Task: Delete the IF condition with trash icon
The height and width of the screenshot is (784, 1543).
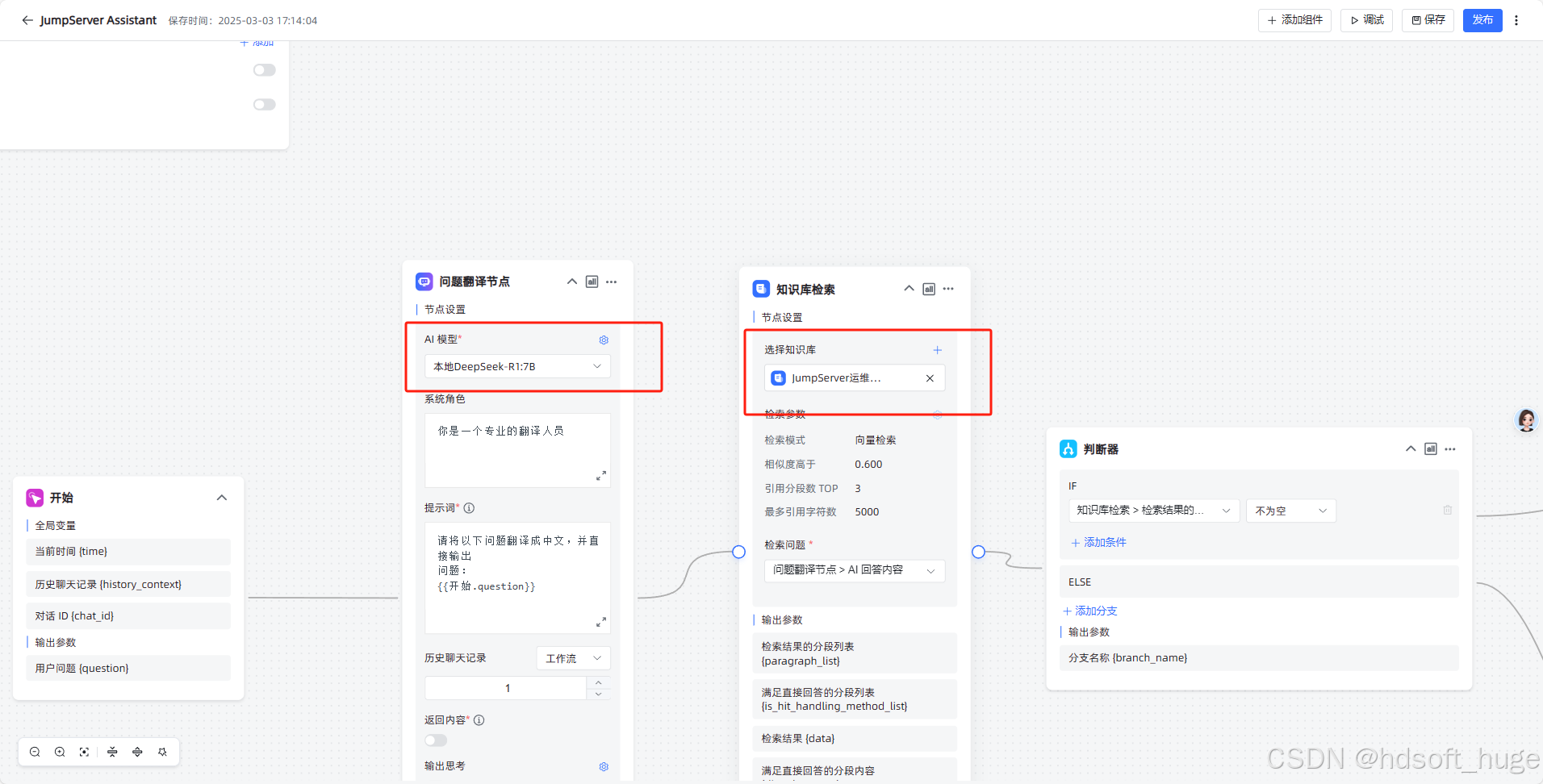Action: pos(1448,511)
